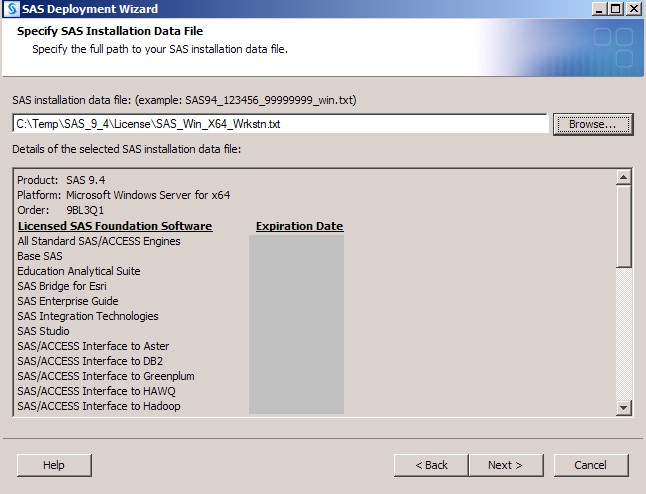Select 'SAS/ACCESS Interface to DB2' row

[x=90, y=361]
